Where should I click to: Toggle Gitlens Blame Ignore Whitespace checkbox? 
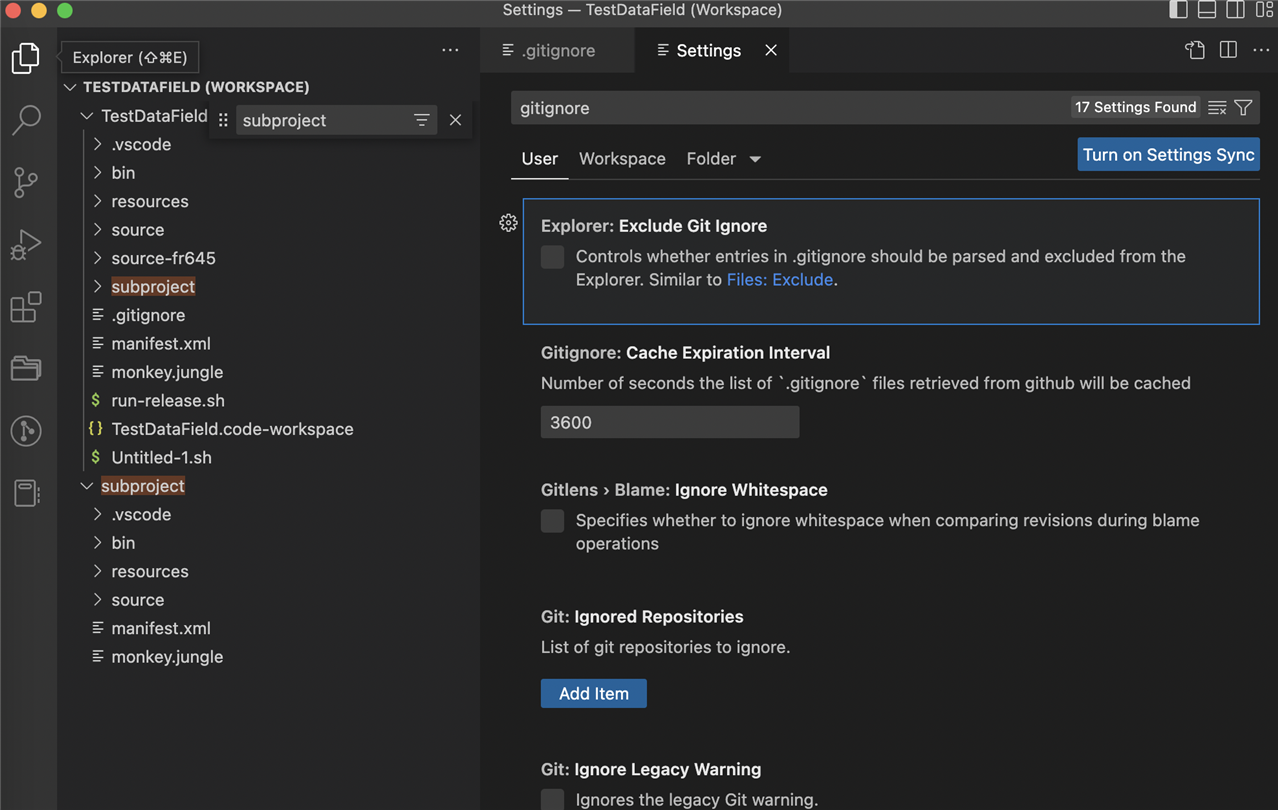(x=552, y=521)
